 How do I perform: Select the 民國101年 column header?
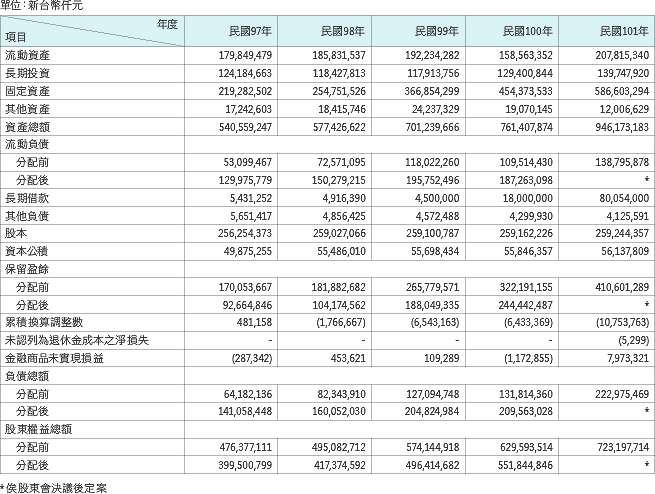(624, 31)
